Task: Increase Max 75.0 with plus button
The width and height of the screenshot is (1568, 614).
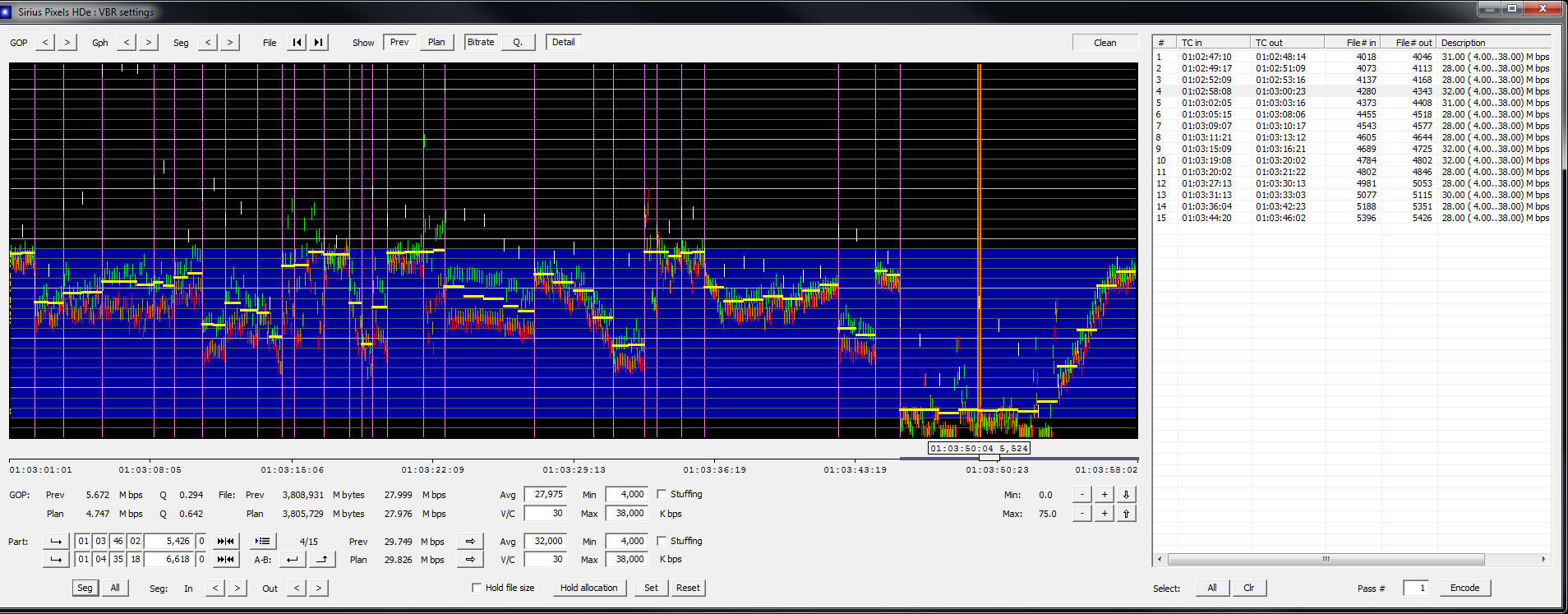Action: click(x=1105, y=513)
